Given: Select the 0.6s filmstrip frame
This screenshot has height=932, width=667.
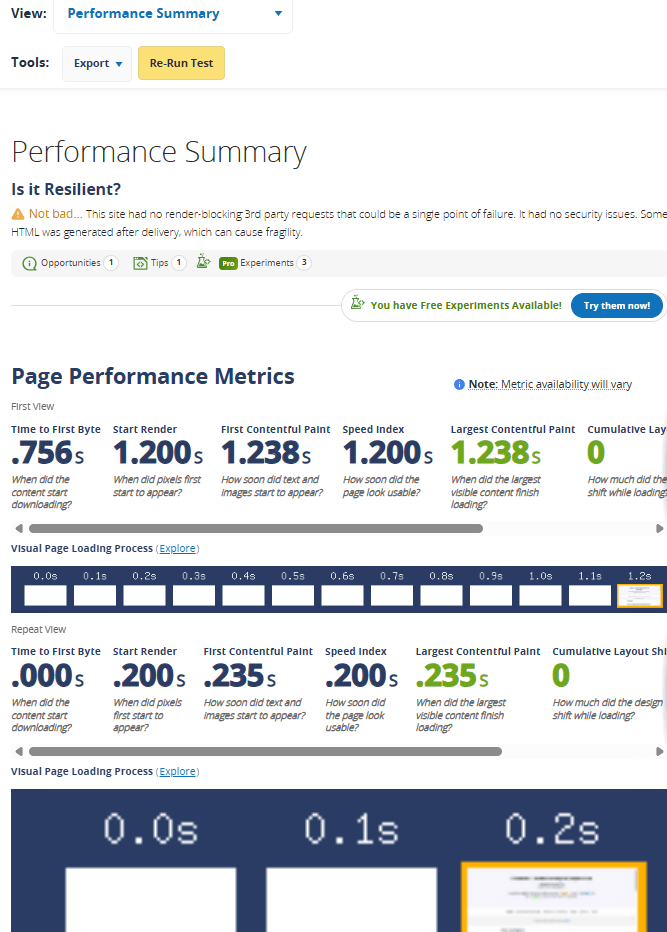Looking at the screenshot, I should 342,596.
